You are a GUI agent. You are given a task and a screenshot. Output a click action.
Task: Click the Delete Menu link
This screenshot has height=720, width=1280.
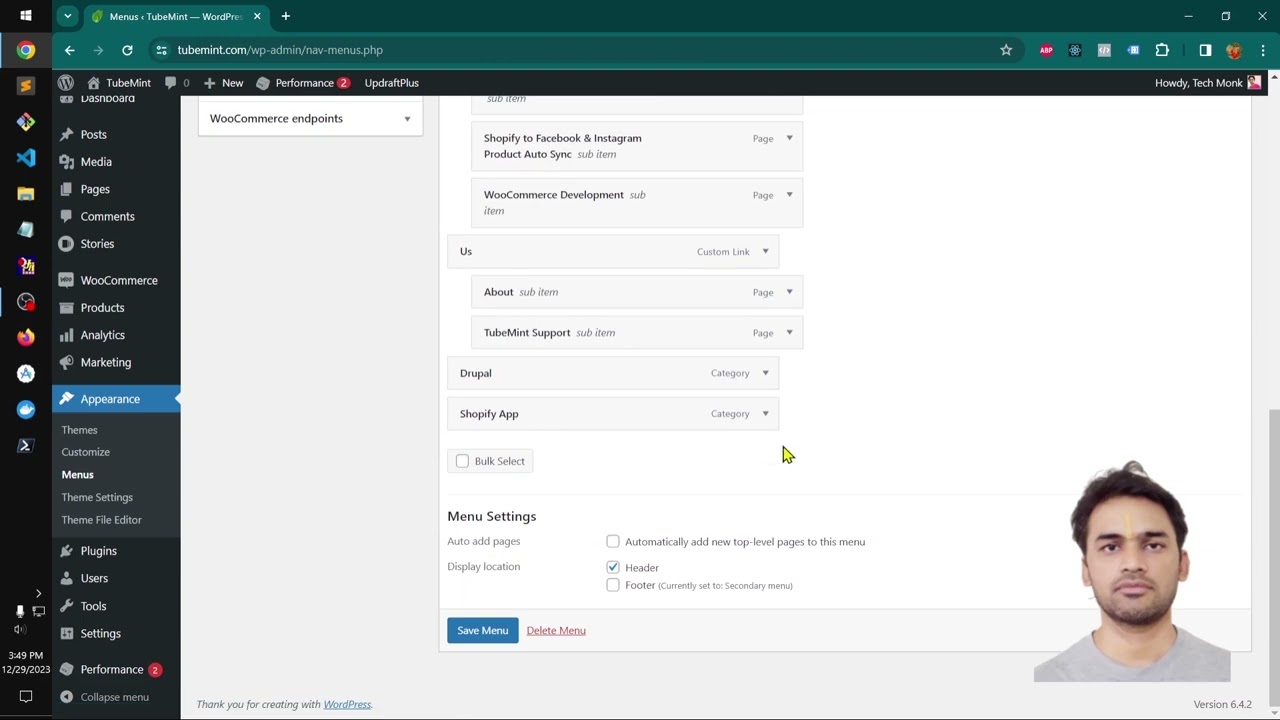[556, 631]
